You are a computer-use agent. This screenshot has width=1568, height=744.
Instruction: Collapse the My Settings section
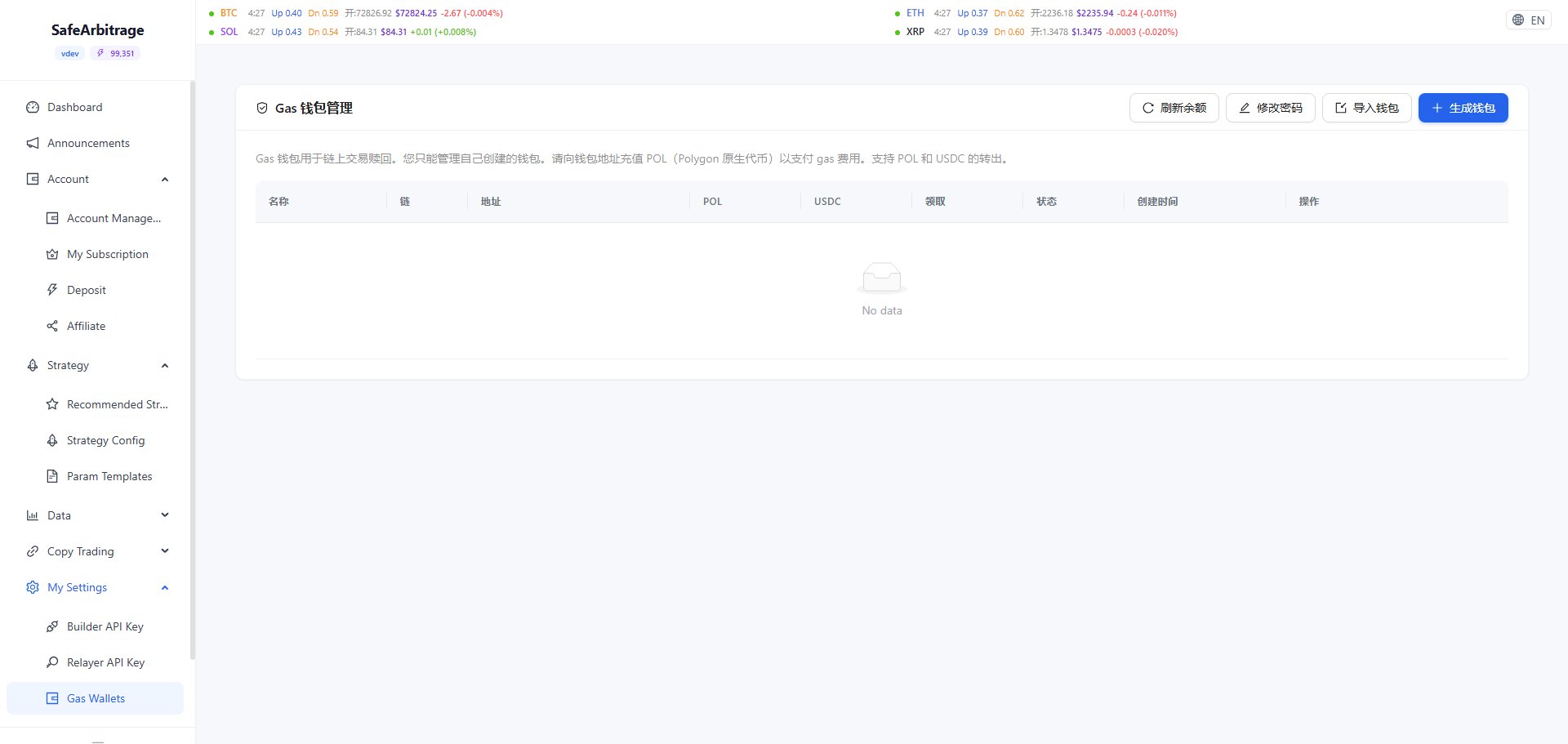(165, 587)
